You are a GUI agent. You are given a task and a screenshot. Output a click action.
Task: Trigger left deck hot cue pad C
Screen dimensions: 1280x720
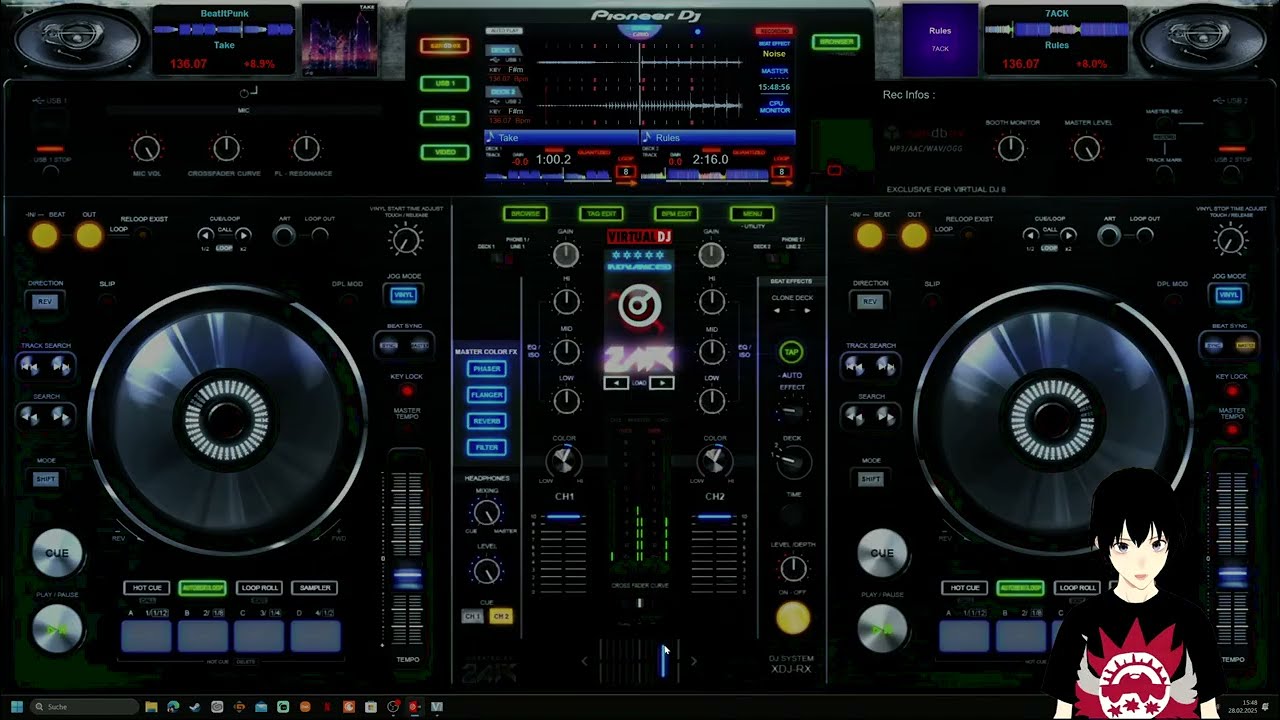click(259, 636)
